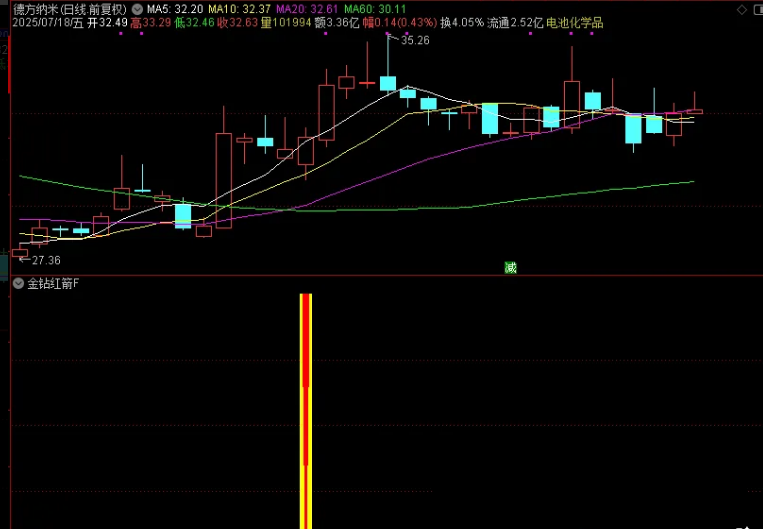Select the red-yellow signal bar in indicator panel
This screenshot has height=529, width=763.
pos(307,410)
